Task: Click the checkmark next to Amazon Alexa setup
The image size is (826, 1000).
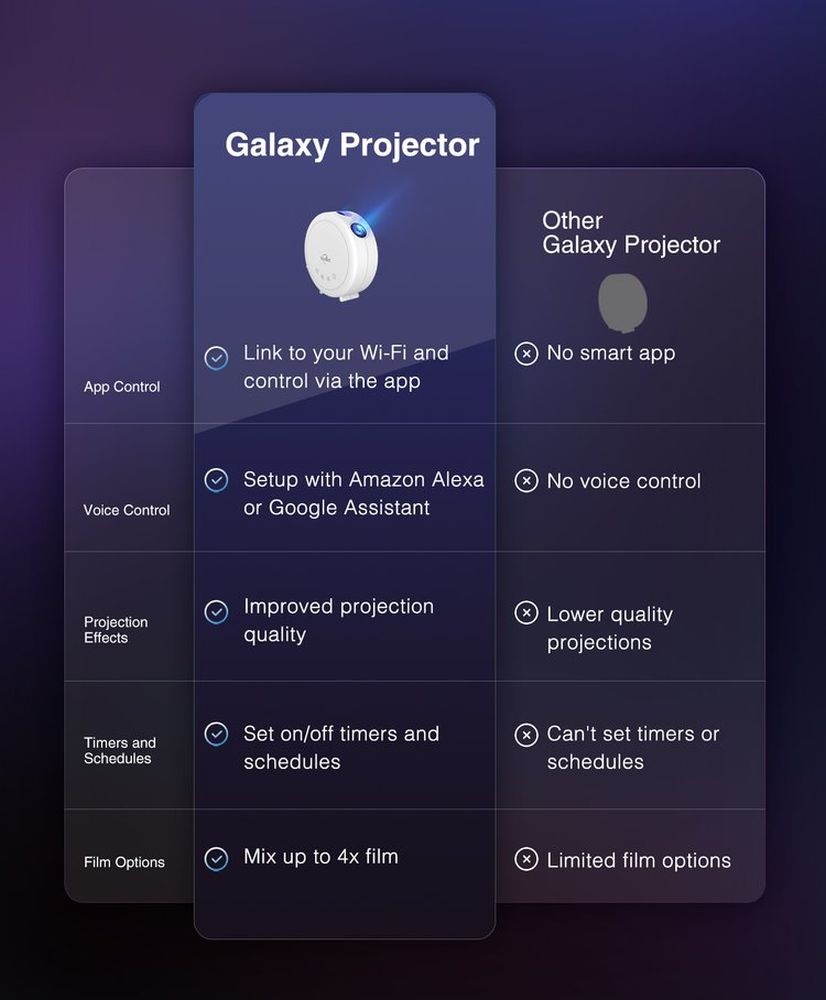Action: pyautogui.click(x=216, y=480)
